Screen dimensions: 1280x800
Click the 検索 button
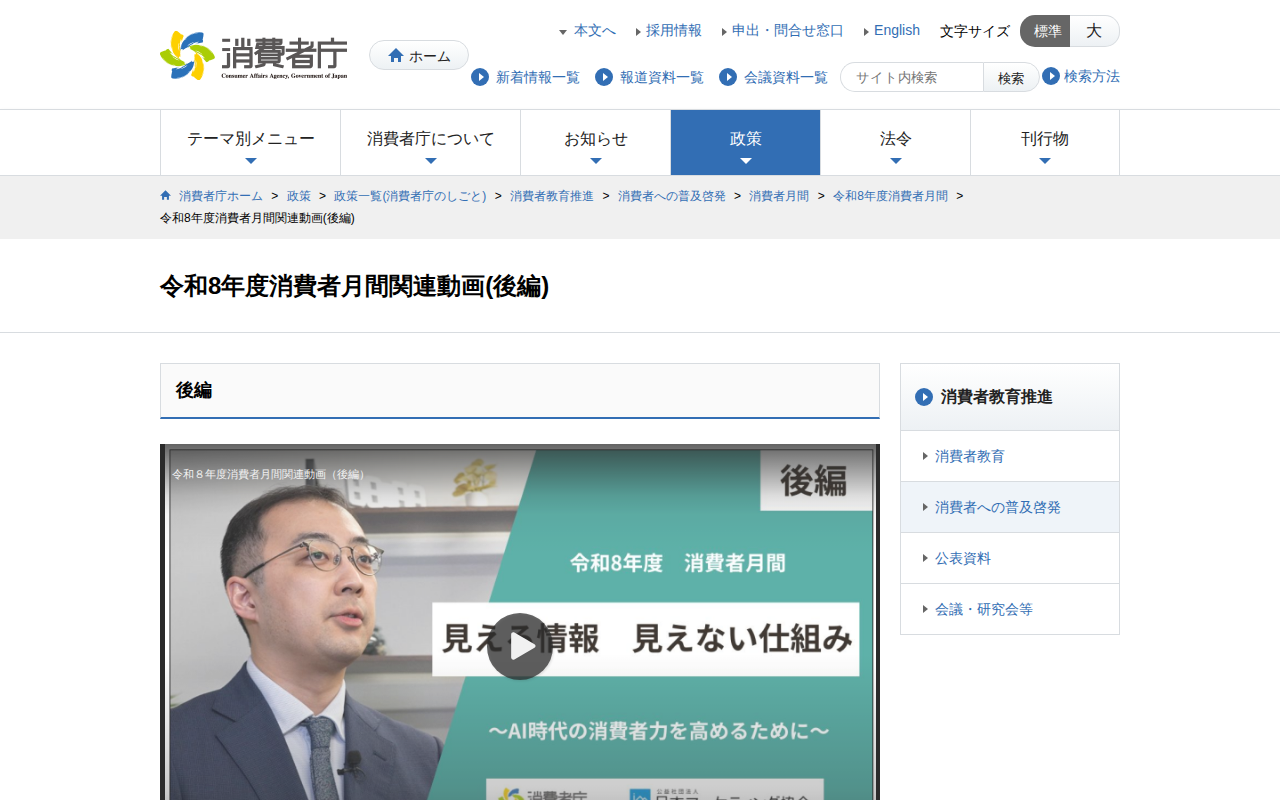[1011, 77]
